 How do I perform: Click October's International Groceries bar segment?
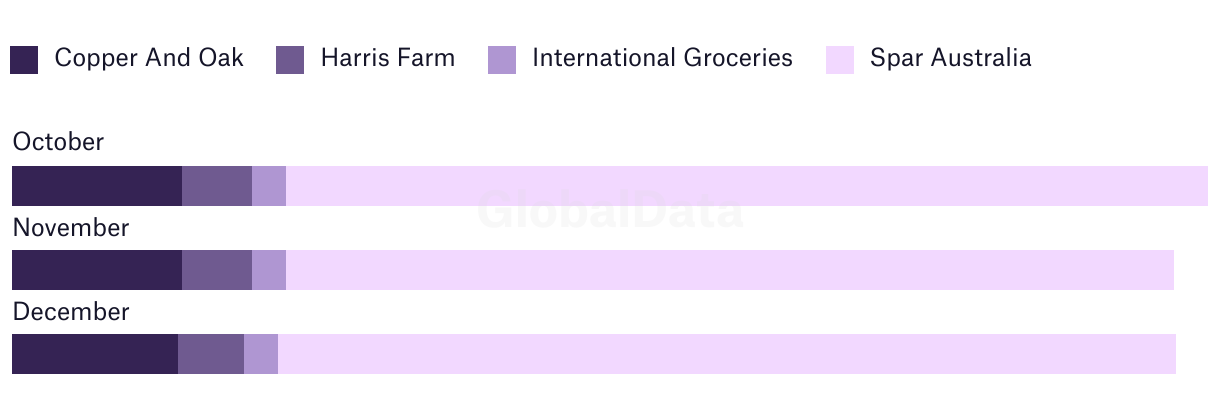click(269, 186)
